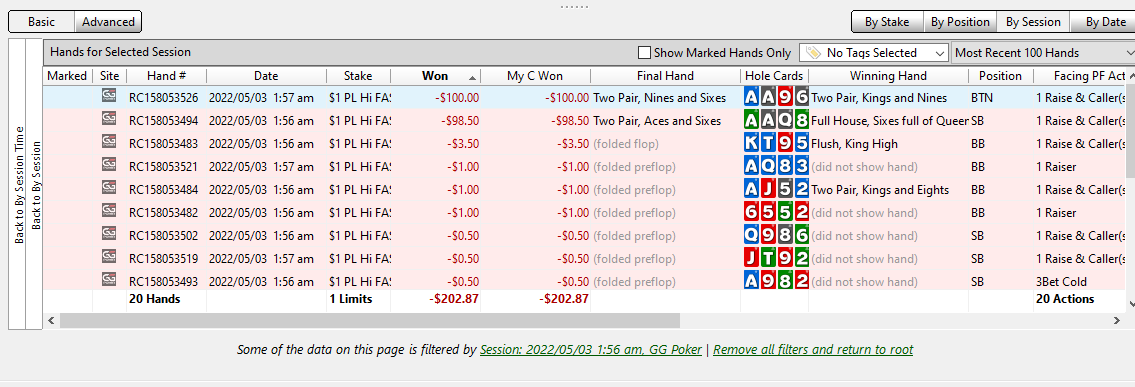The height and width of the screenshot is (387, 1135).
Task: Click Remove all filters and return to root
Action: tap(813, 350)
